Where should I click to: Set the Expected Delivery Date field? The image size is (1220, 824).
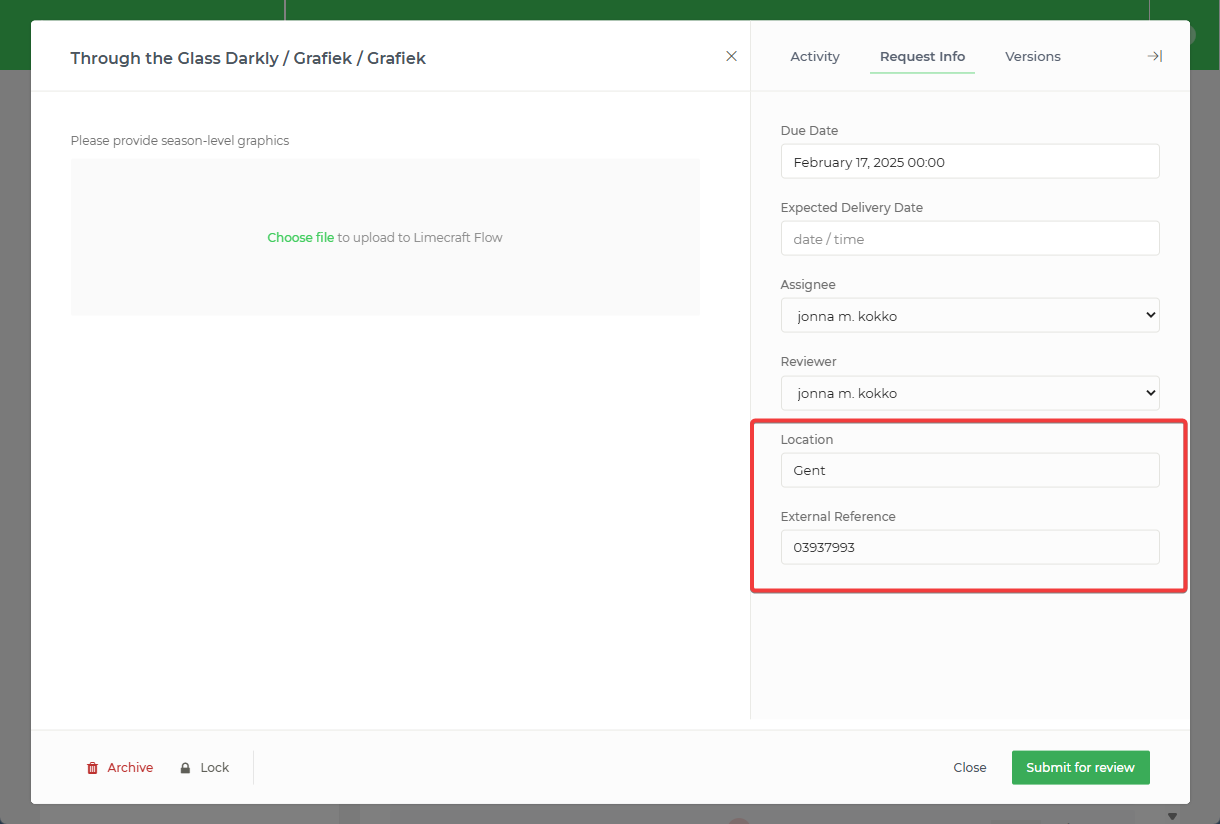coord(970,238)
